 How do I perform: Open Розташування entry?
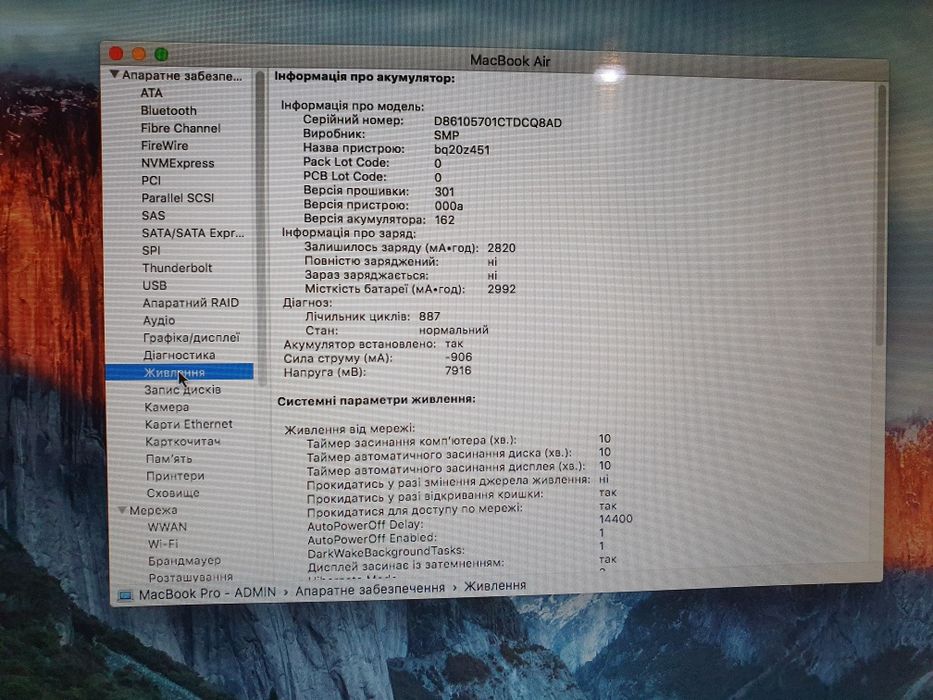click(190, 577)
